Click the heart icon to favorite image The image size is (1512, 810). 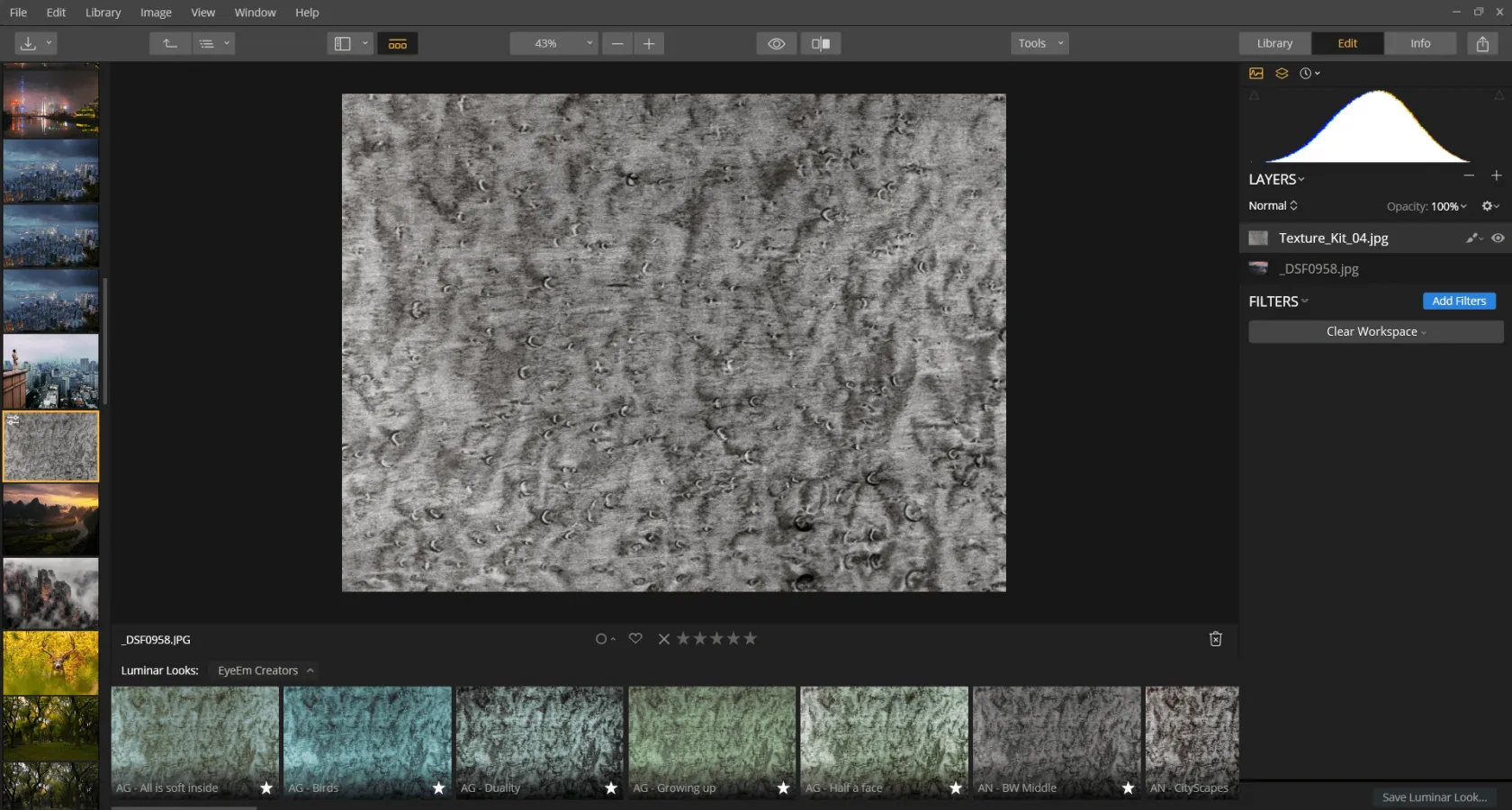[635, 638]
